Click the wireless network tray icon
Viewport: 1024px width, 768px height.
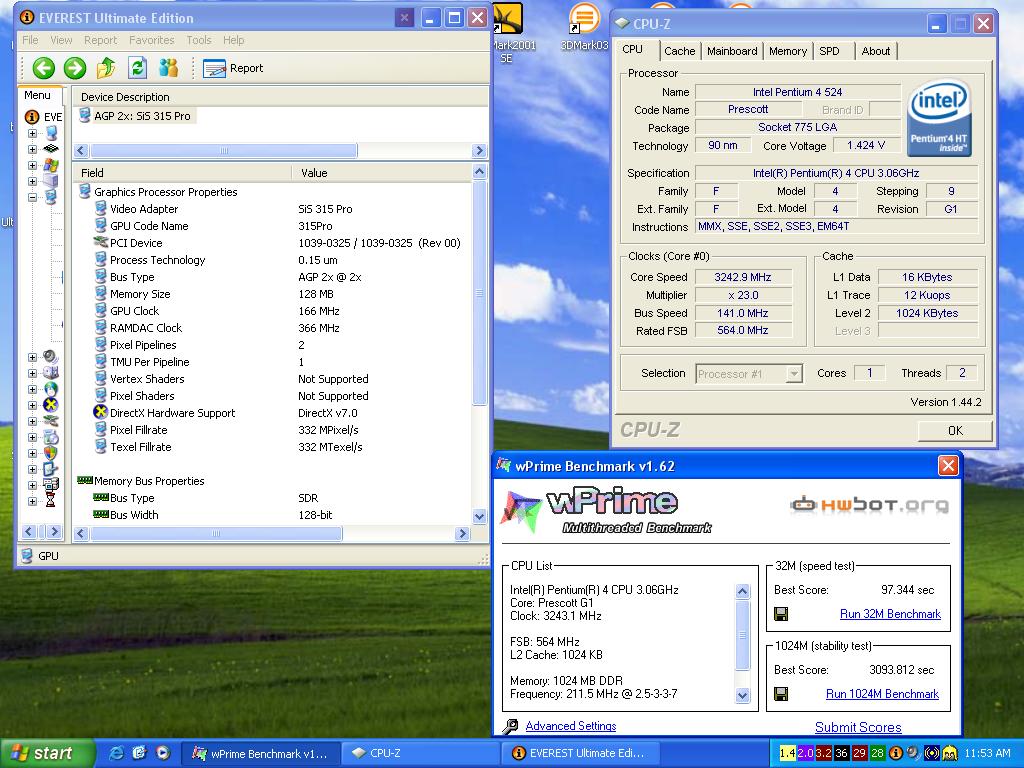tap(933, 753)
